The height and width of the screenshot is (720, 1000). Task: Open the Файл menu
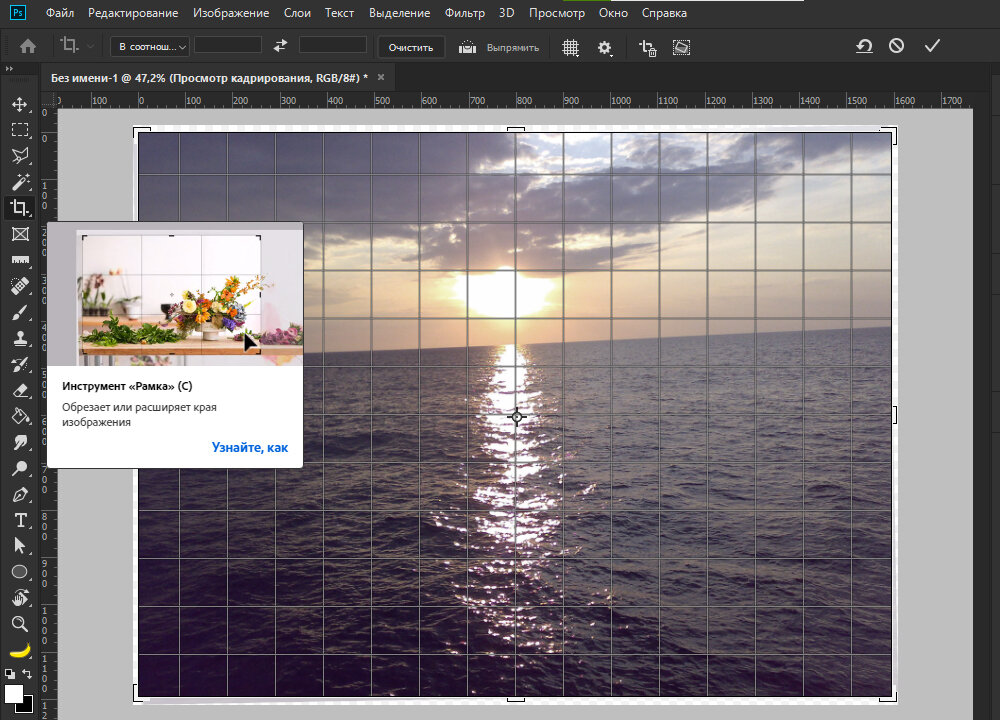pyautogui.click(x=60, y=13)
